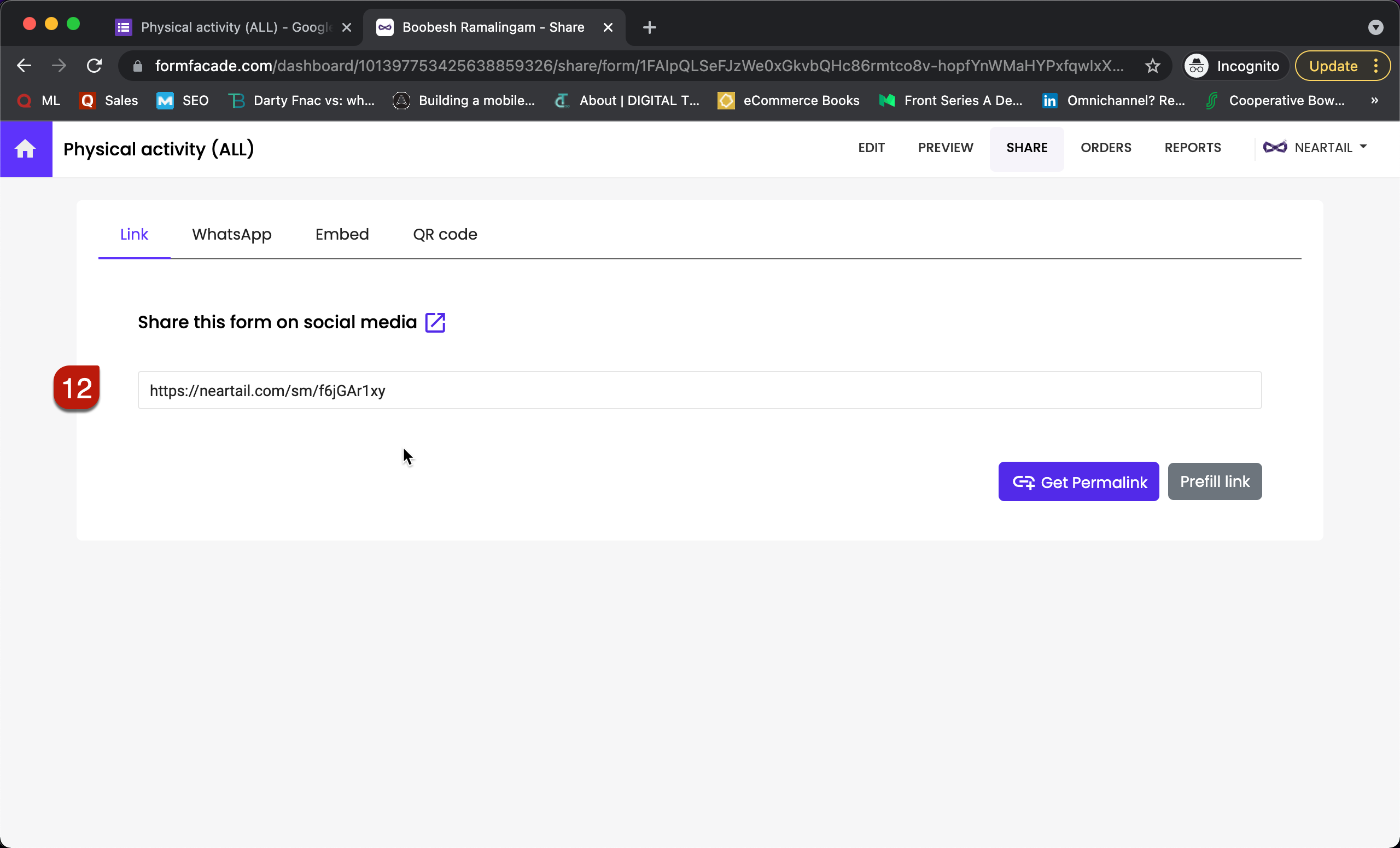
Task: Click the neartail share URL field
Action: 699,391
